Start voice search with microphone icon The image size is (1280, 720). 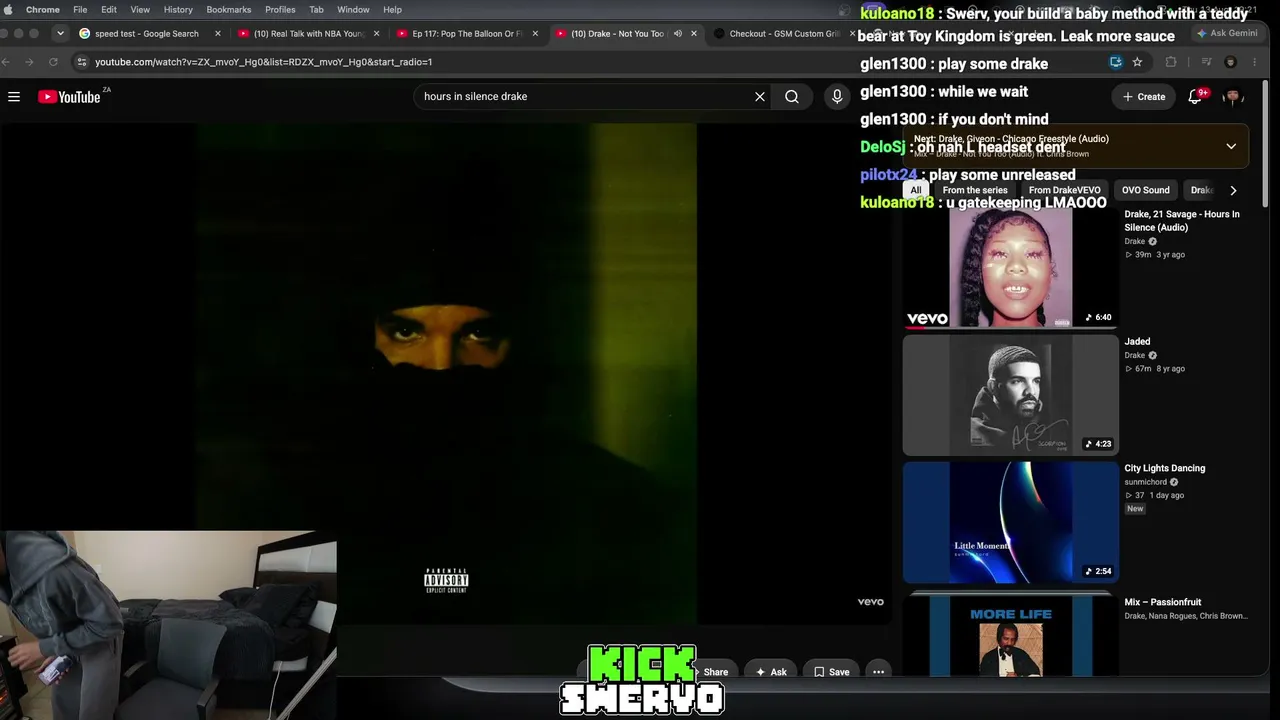coord(837,97)
